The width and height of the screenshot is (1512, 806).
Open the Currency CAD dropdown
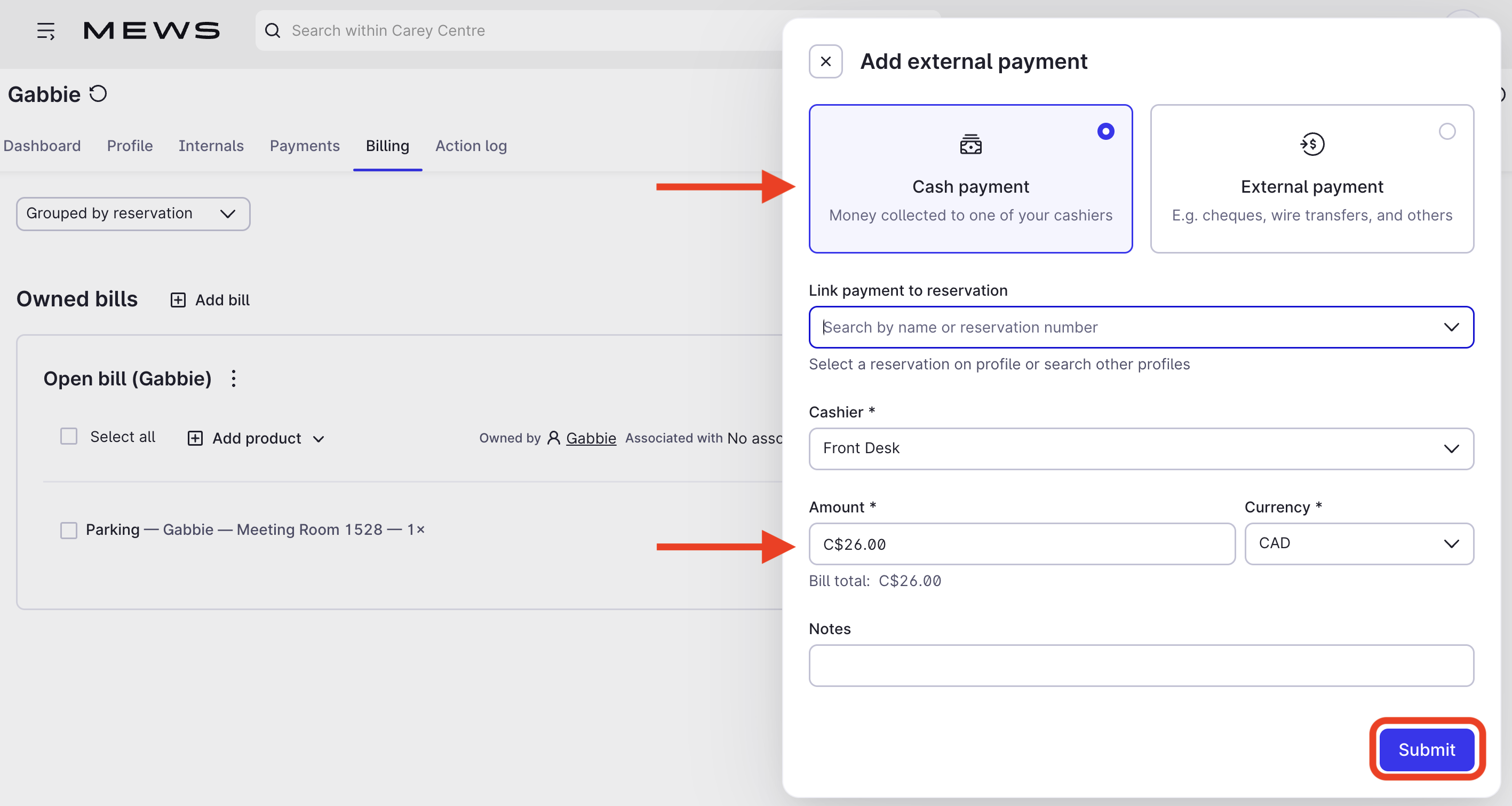tap(1358, 543)
